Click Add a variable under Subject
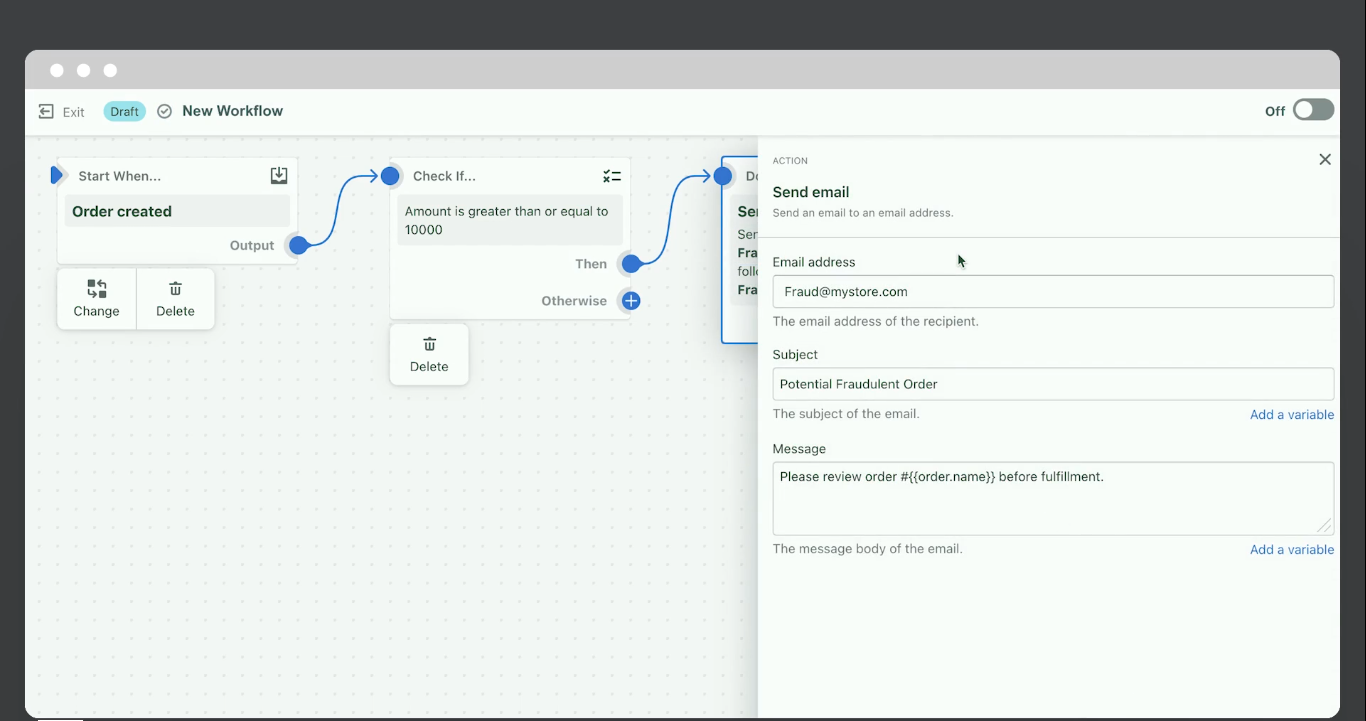The image size is (1366, 721). 1292,414
